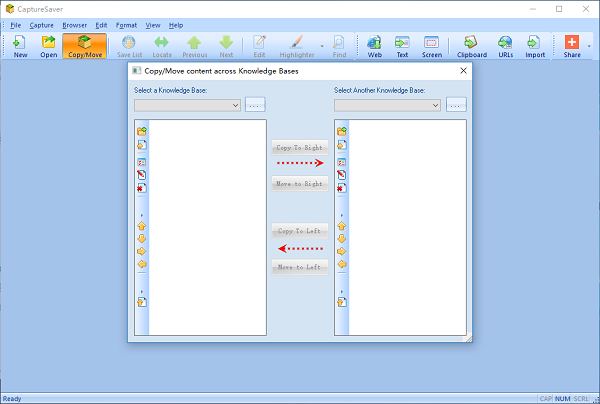Click the red delete icon in right panel
Screen dimensions: 600x404
point(342,187)
